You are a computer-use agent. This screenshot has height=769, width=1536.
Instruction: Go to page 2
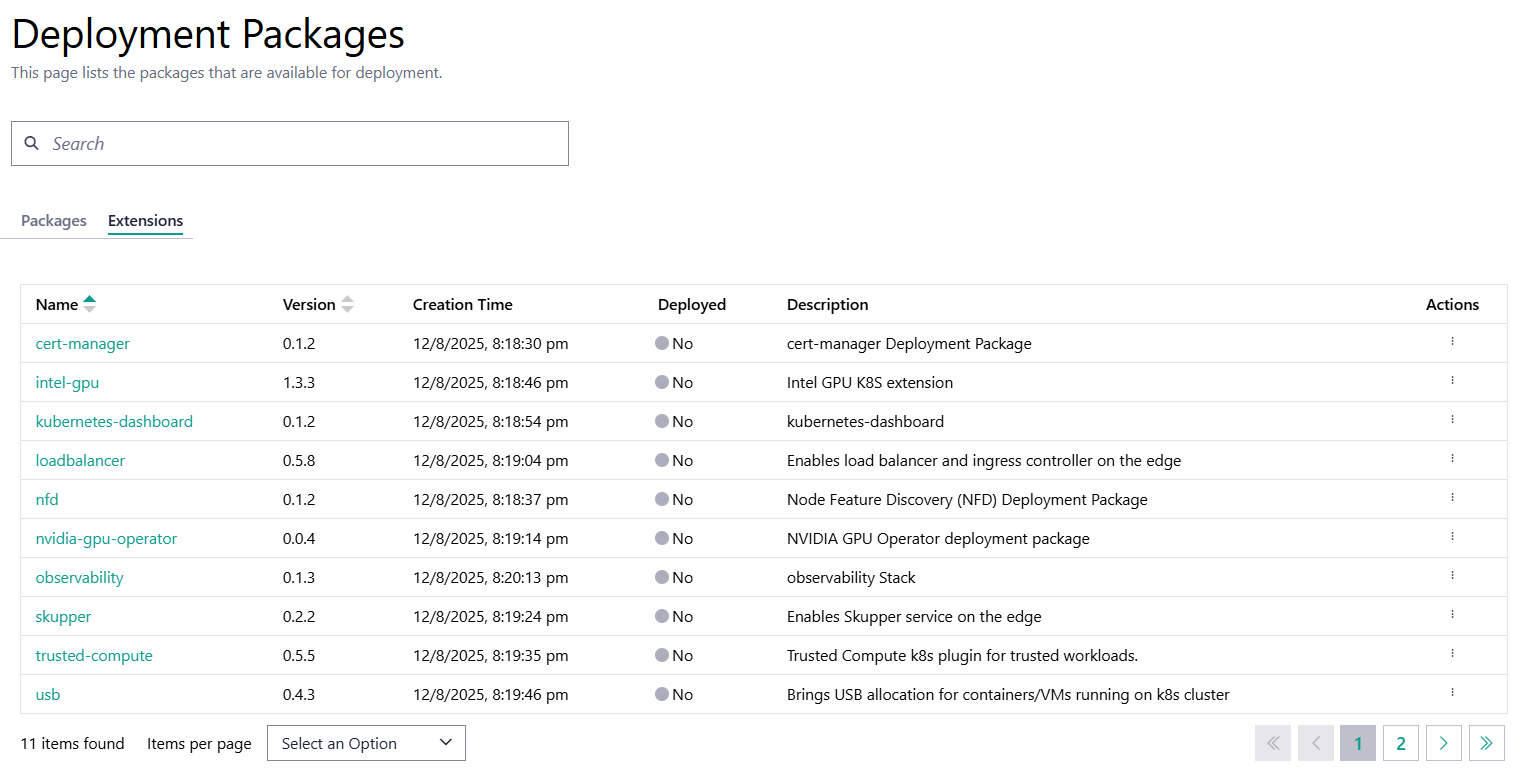(1400, 743)
